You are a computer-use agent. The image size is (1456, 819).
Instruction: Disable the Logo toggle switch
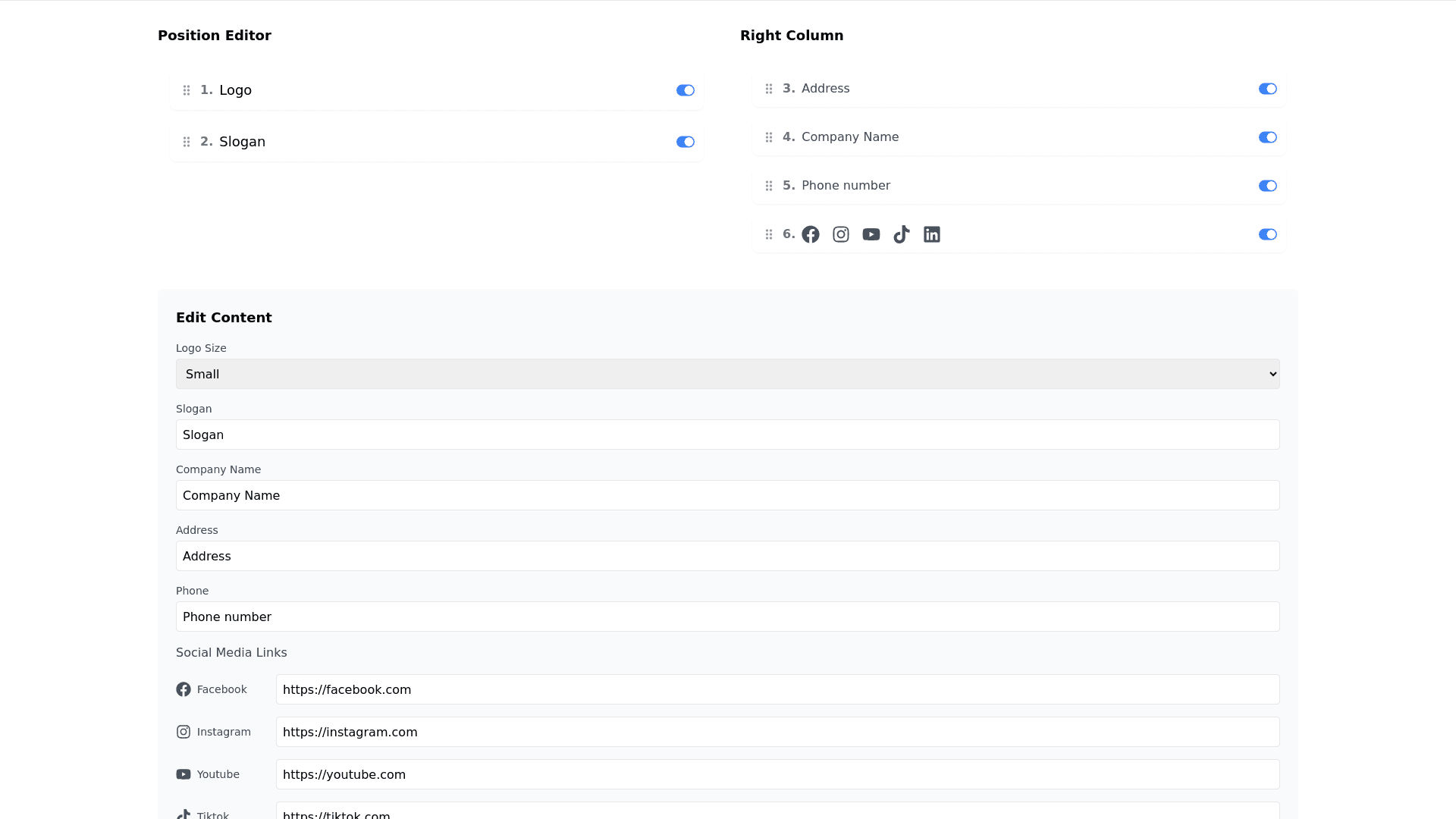(x=685, y=90)
